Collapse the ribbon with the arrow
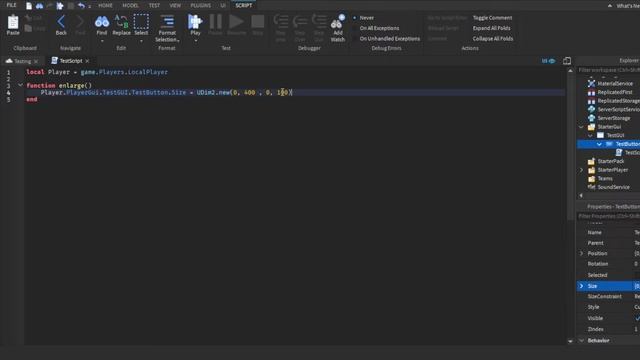640x360 pixels. (610, 6)
